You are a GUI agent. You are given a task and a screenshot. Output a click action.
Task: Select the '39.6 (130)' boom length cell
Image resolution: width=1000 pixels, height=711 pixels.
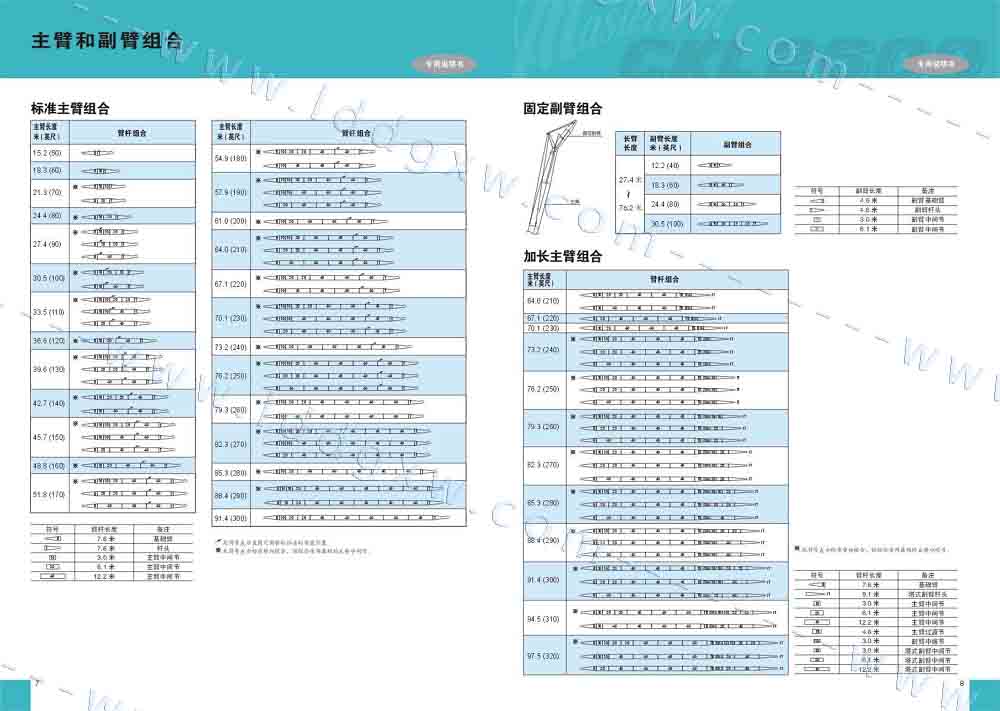(x=48, y=369)
